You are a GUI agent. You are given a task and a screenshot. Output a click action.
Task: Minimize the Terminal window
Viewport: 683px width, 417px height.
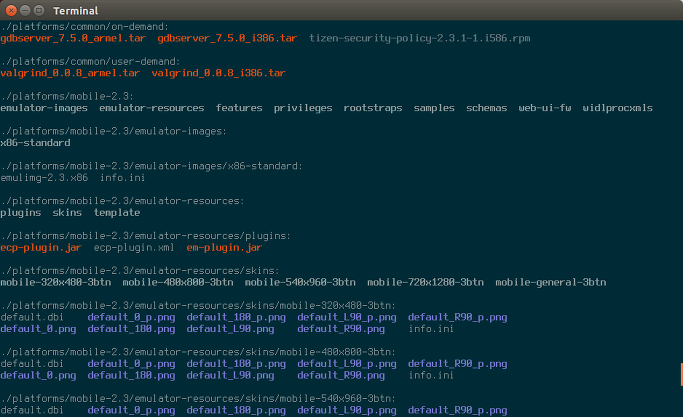coord(25,10)
